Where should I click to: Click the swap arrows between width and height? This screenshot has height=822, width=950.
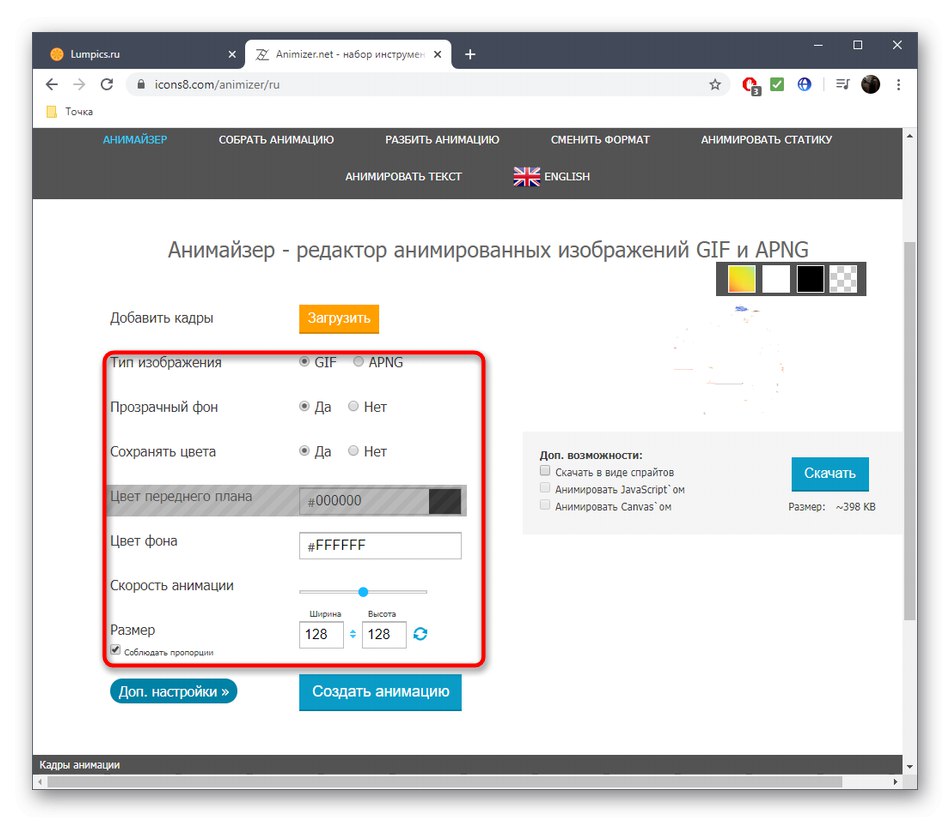354,634
